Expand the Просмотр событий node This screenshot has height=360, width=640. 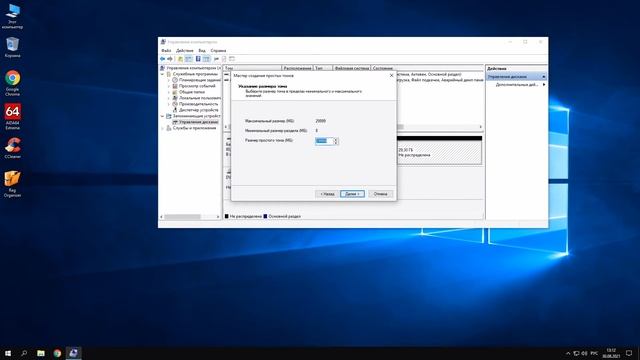click(169, 86)
